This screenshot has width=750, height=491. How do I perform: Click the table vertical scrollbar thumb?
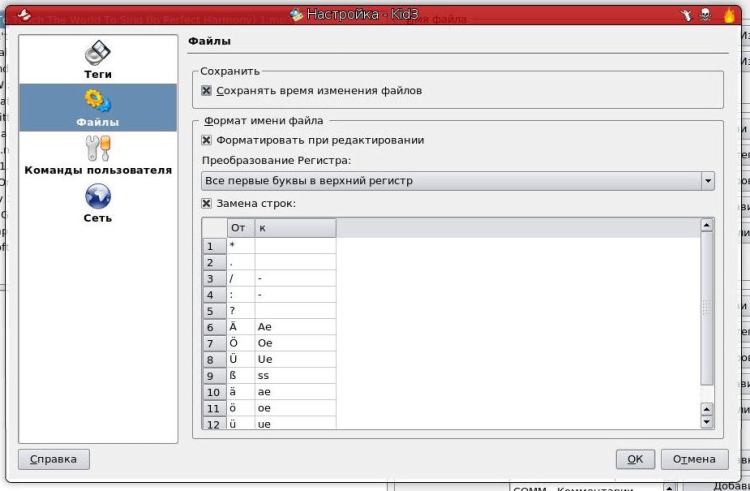click(706, 308)
